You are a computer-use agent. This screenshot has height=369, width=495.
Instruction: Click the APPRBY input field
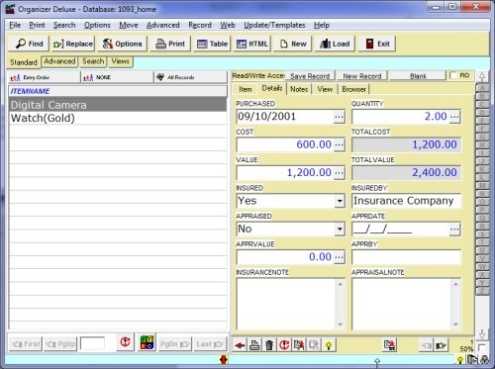point(406,257)
